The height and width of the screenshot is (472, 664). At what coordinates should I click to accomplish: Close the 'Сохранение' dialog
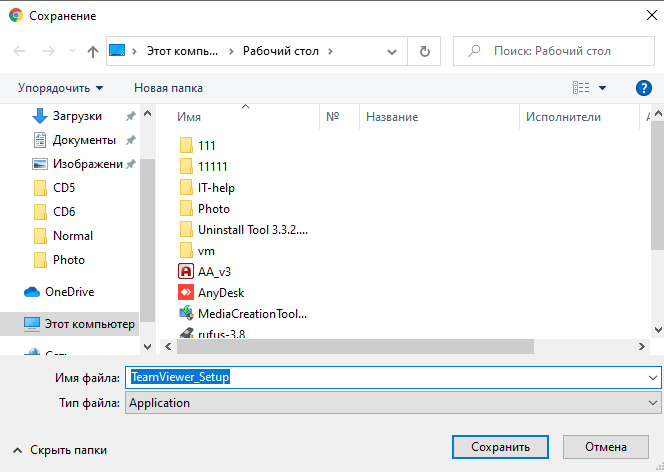pyautogui.click(x=652, y=16)
